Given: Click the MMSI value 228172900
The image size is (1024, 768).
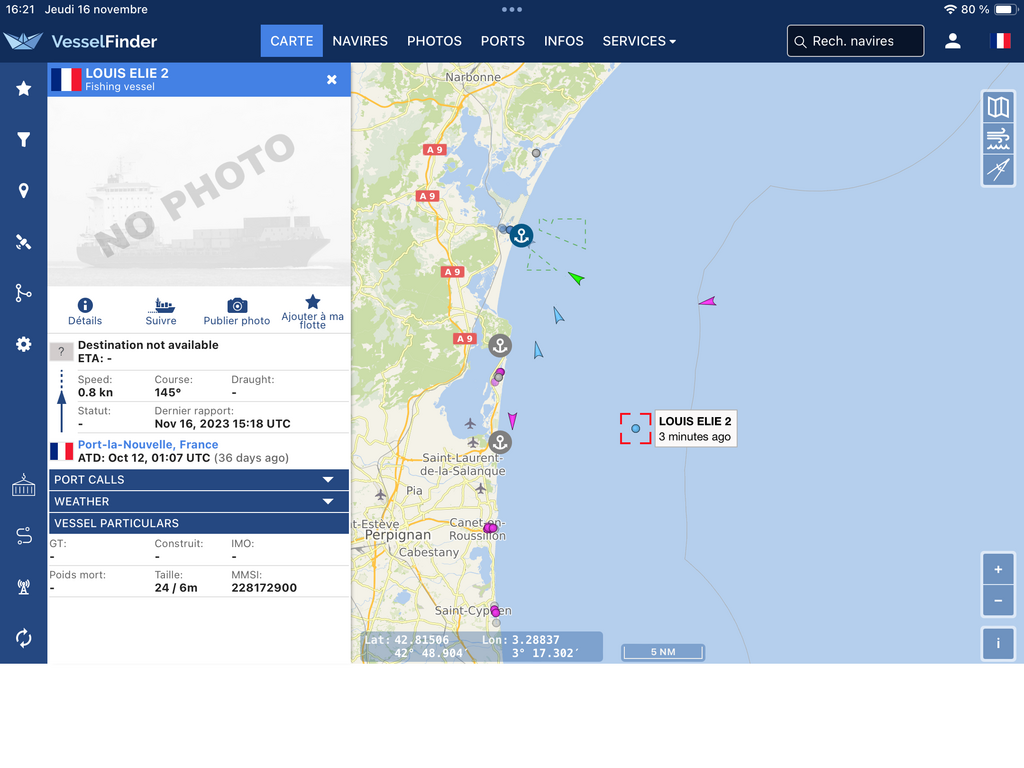Looking at the screenshot, I should [264, 588].
